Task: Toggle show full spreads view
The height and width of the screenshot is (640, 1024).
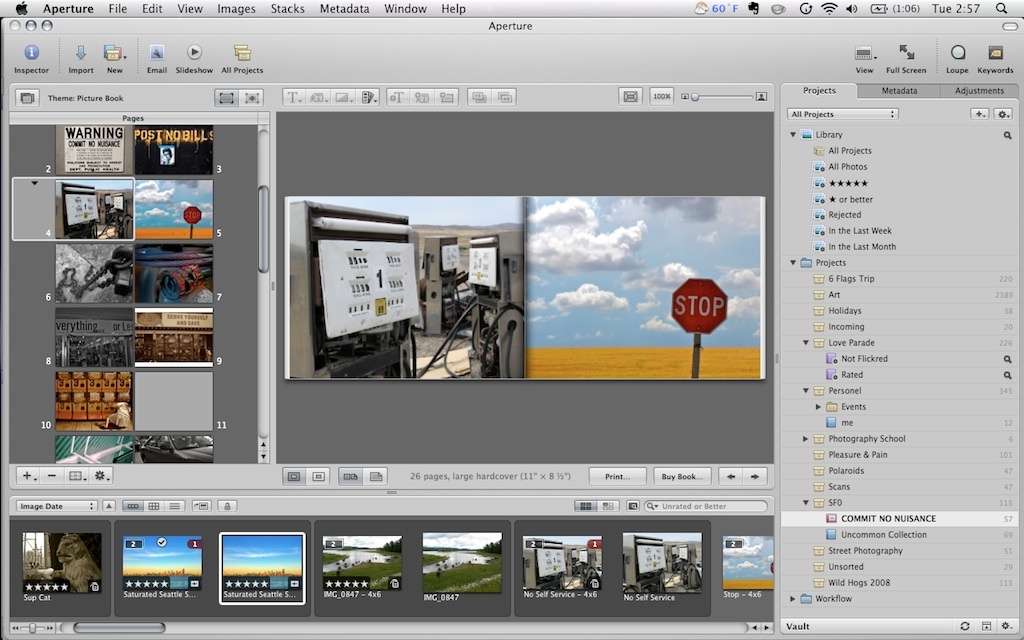Action: pos(350,476)
